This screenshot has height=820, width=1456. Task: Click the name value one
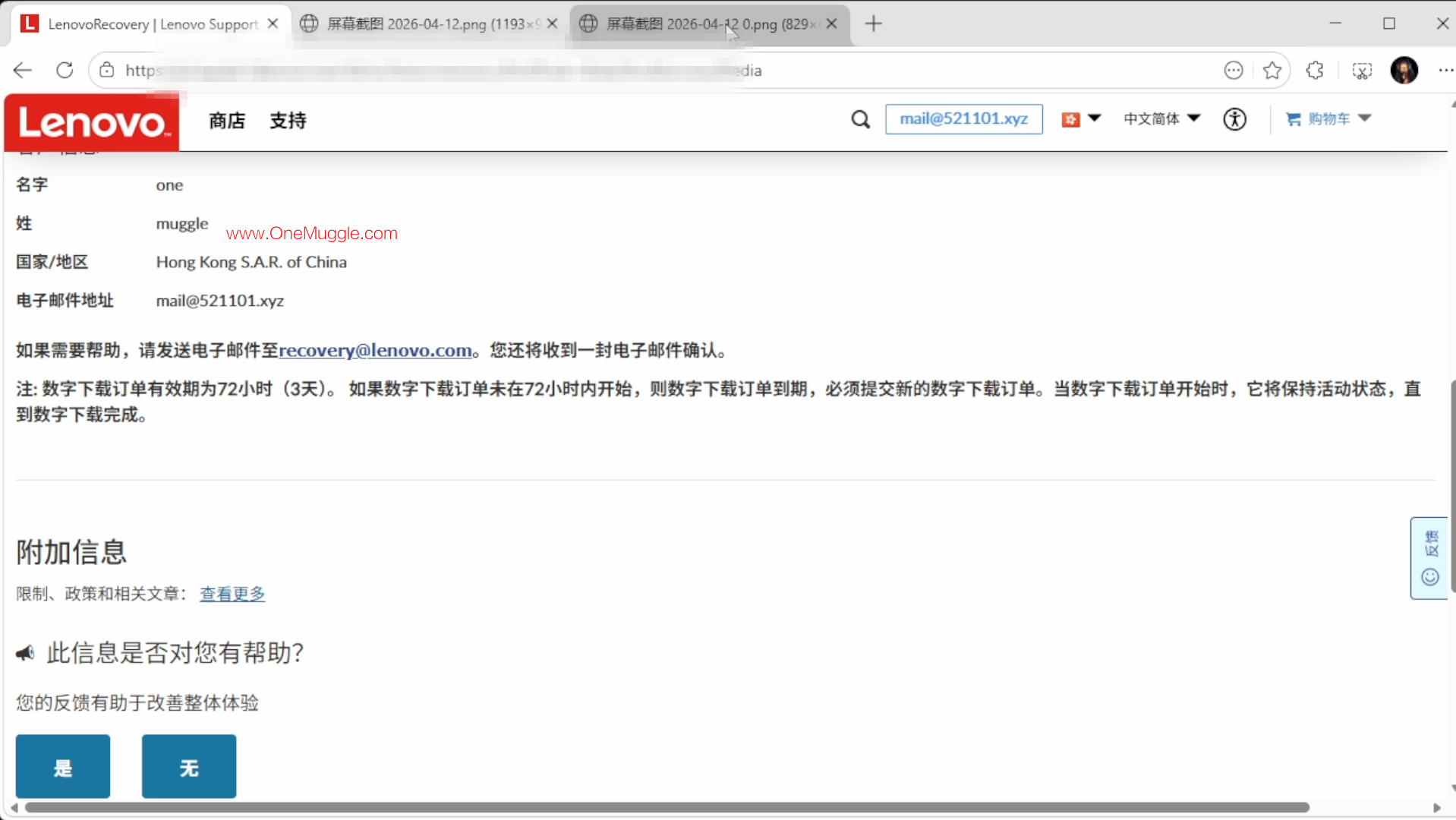click(169, 186)
